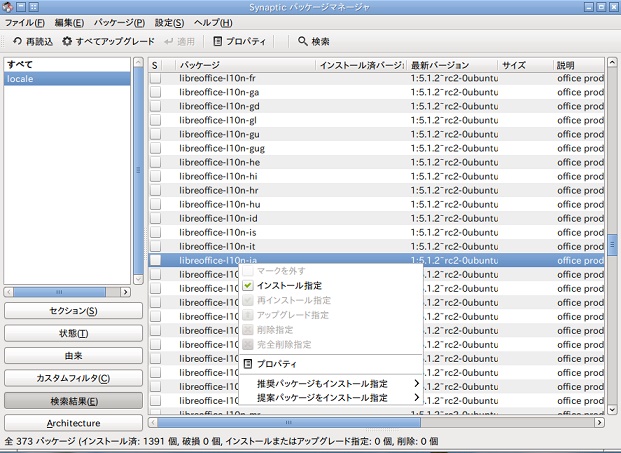Click the greyed complete-removal icon
621x453 pixels.
coord(248,344)
